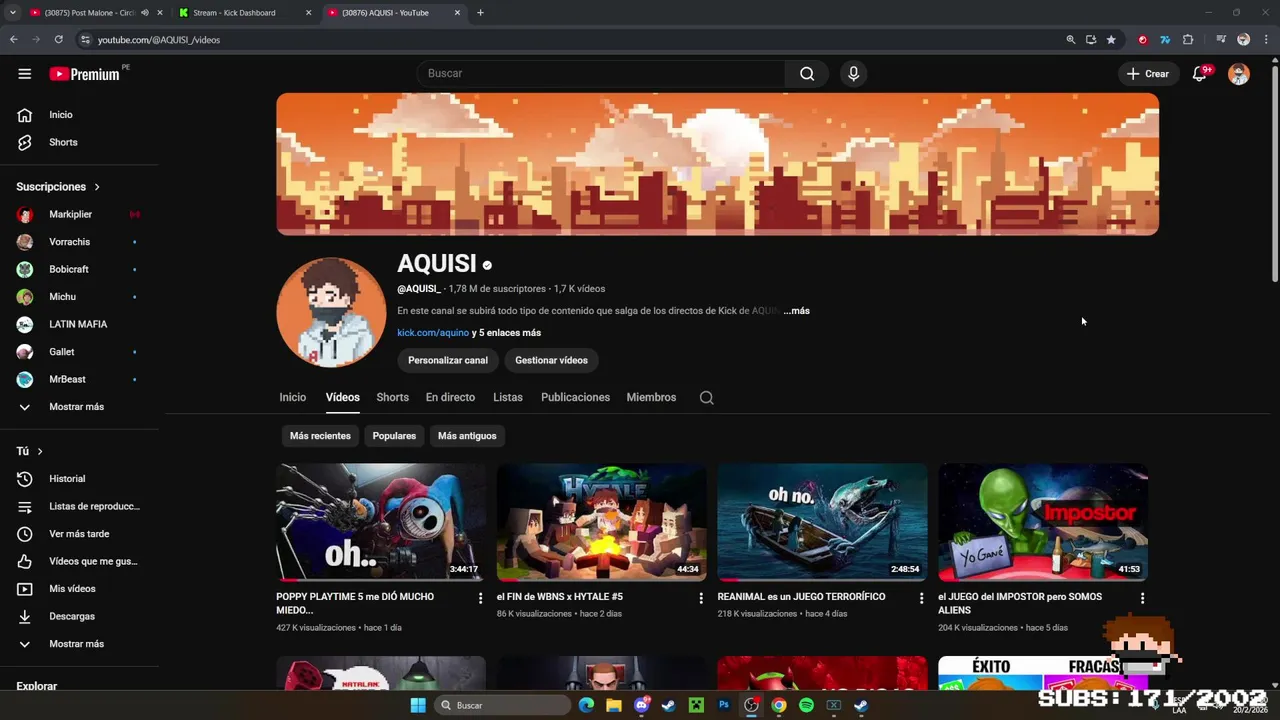The image size is (1280, 720).
Task: Open Chrome zoom indicator icon
Action: tap(1070, 39)
